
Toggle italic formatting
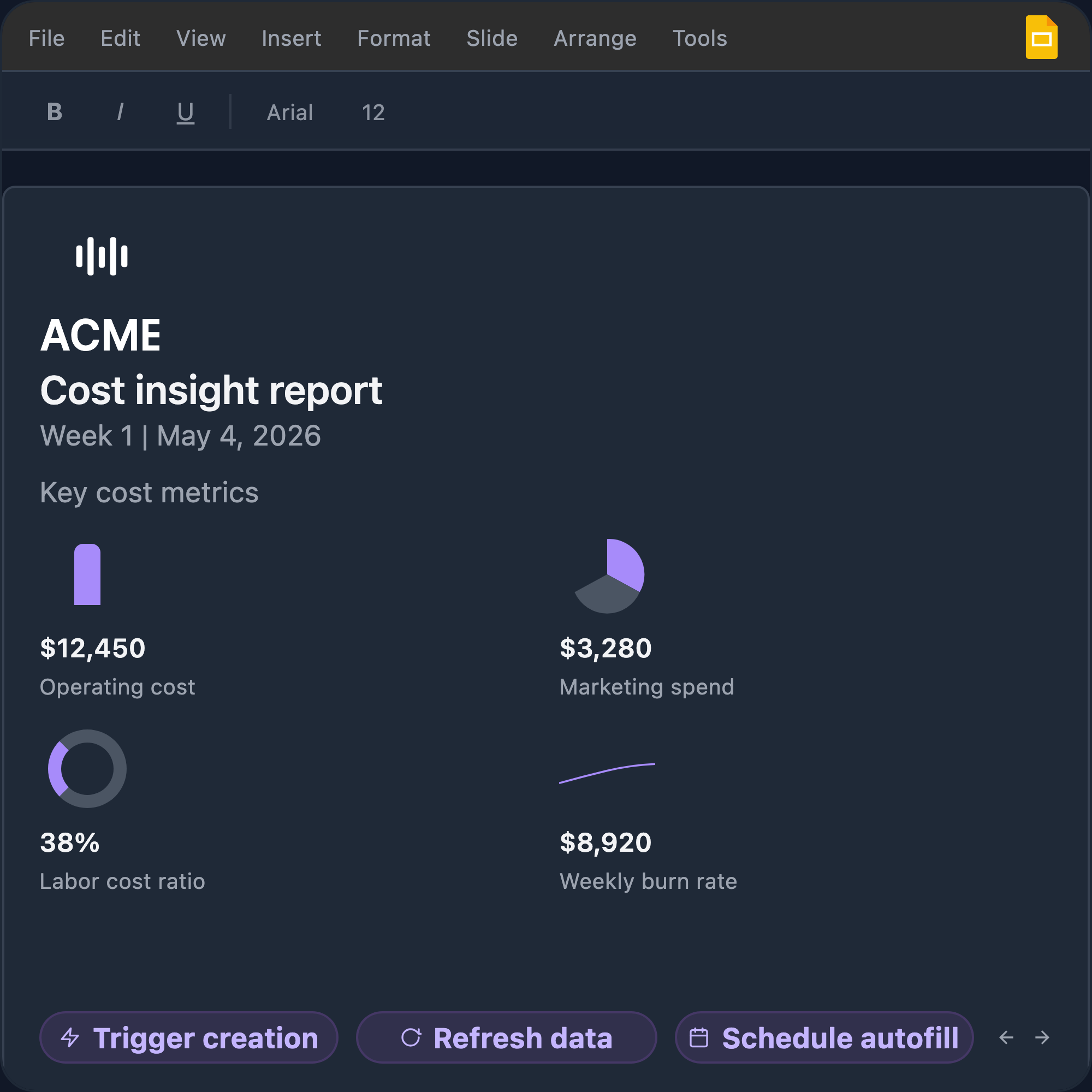pyautogui.click(x=120, y=112)
